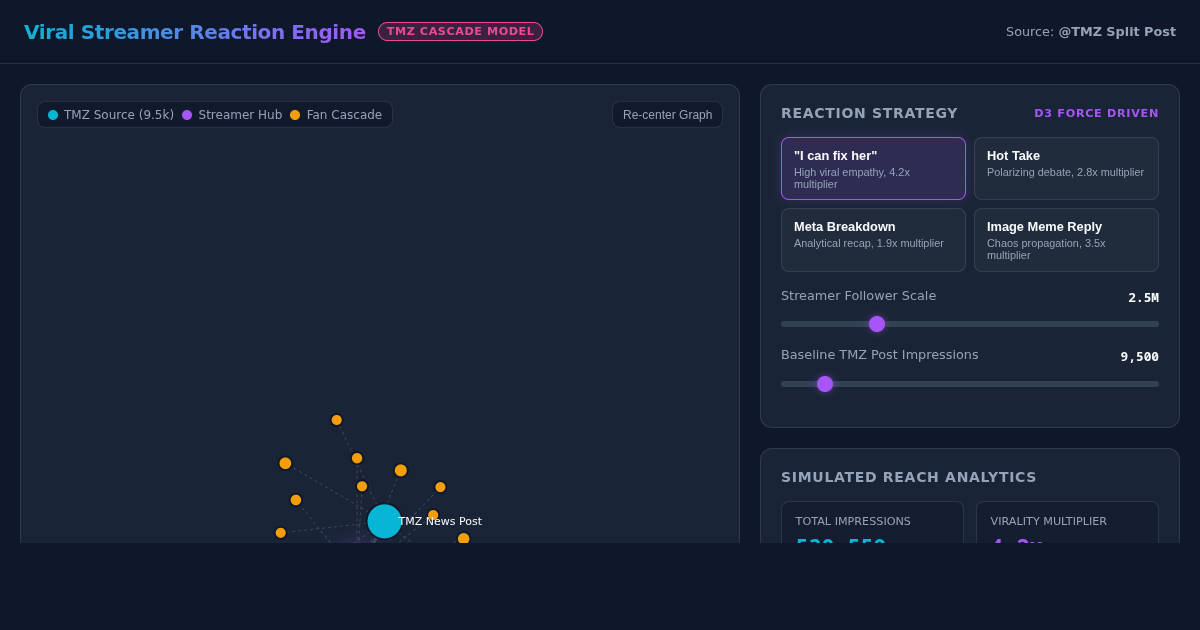The height and width of the screenshot is (630, 1200).
Task: Click the TMZ CASCADE MODEL badge
Action: pos(460,32)
